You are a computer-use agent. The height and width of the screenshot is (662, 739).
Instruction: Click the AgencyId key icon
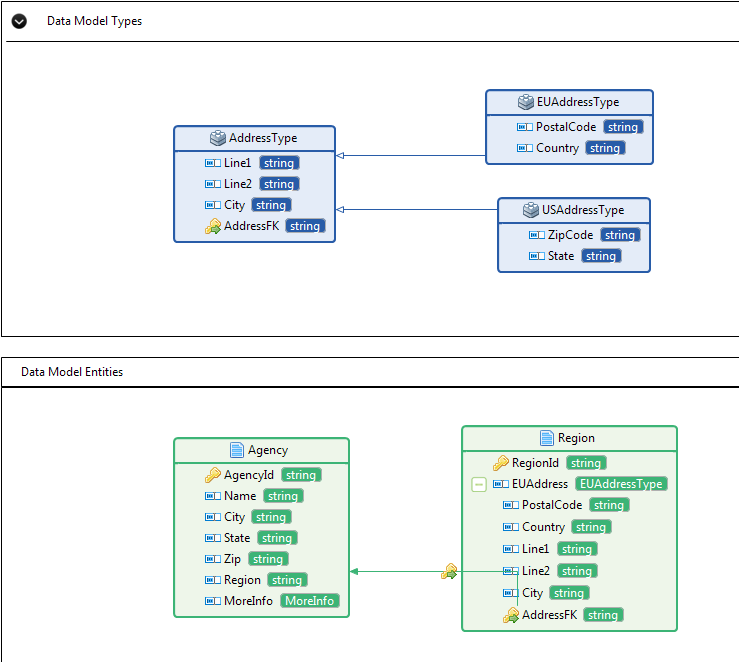tap(212, 475)
